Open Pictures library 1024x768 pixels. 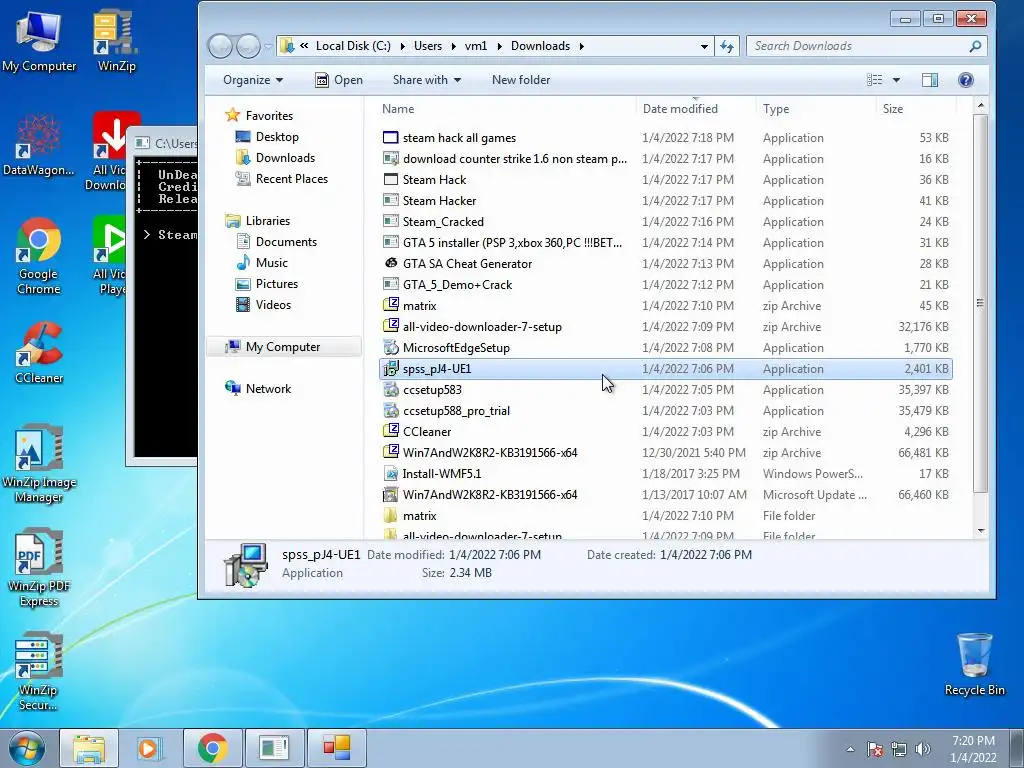pyautogui.click(x=266, y=283)
